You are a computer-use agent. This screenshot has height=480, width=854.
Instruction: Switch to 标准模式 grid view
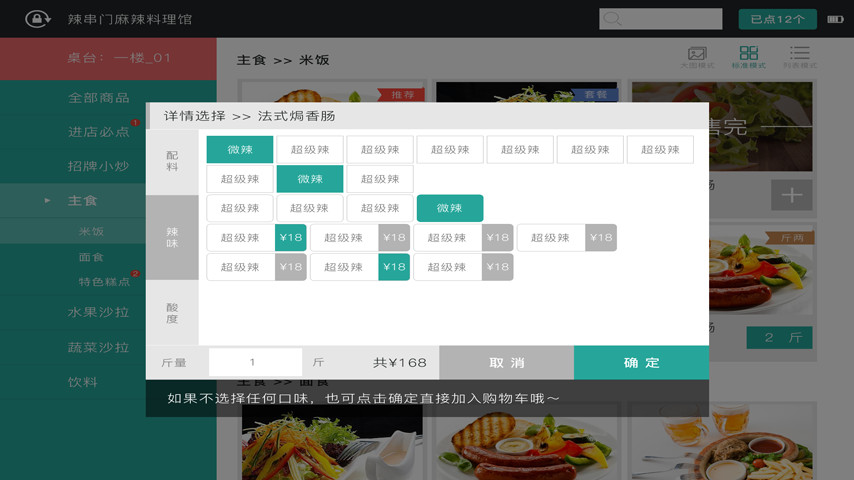point(748,57)
